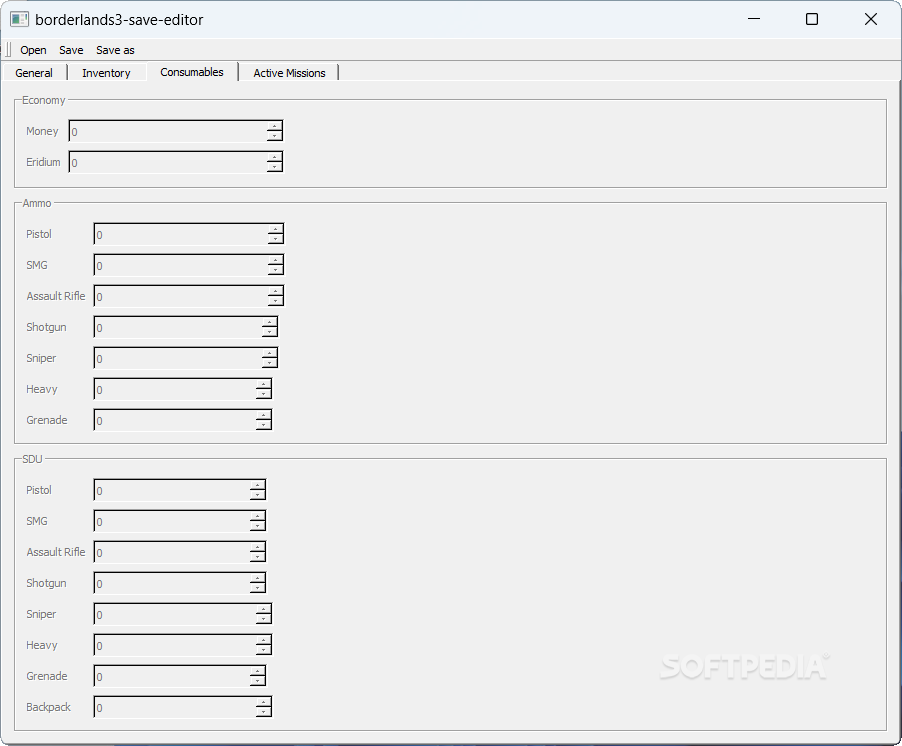Screen dimensions: 902x746
Task: Increment SDU Backpack spinner up arrow
Action: [x=264, y=702]
